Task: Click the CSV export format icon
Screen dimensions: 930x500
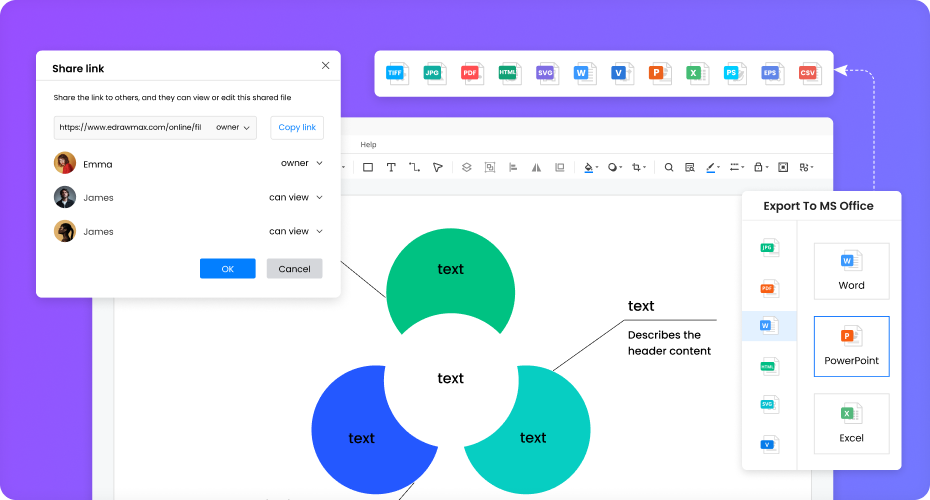Action: click(x=808, y=73)
